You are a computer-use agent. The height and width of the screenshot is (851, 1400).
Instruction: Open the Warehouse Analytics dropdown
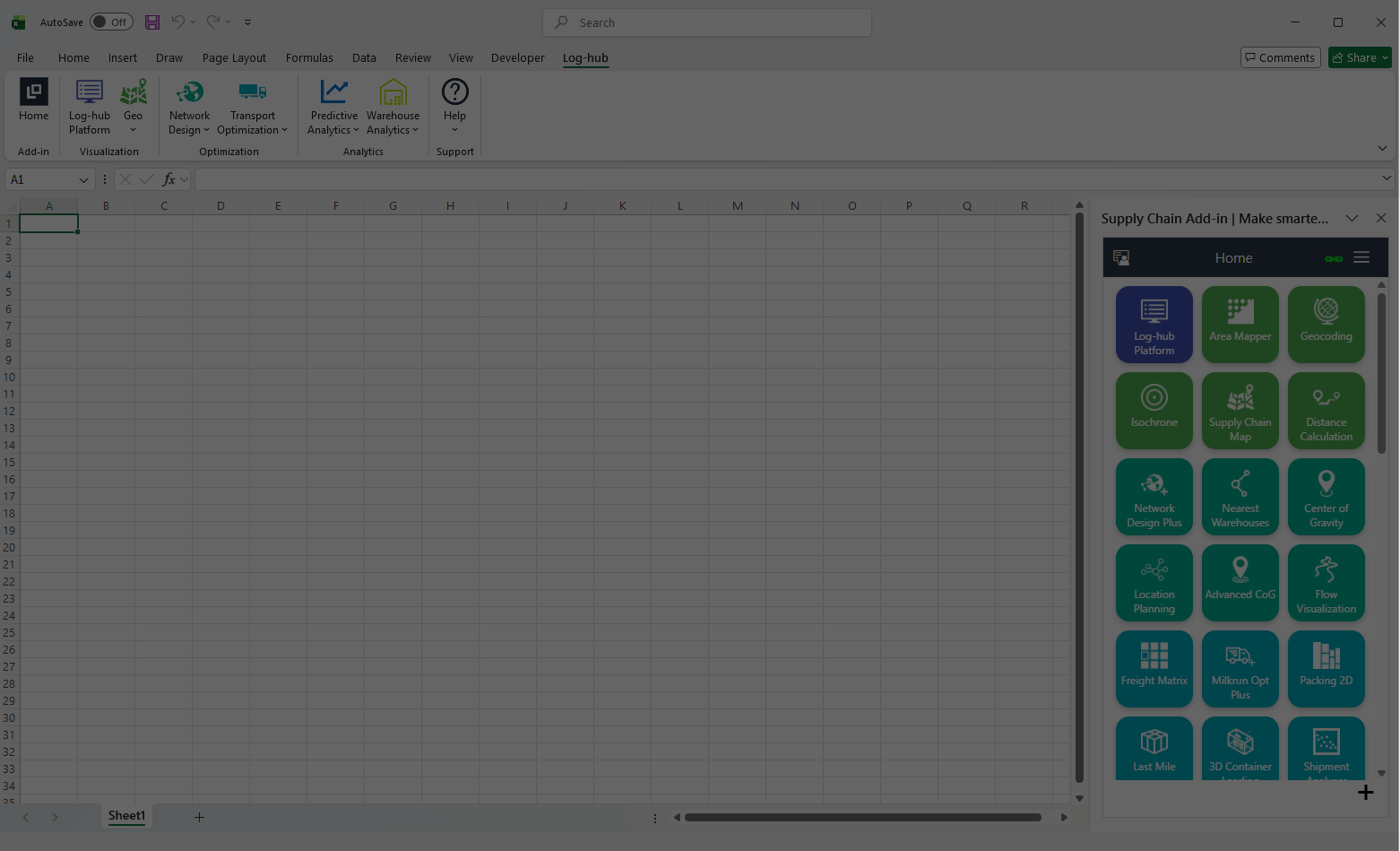[x=393, y=107]
